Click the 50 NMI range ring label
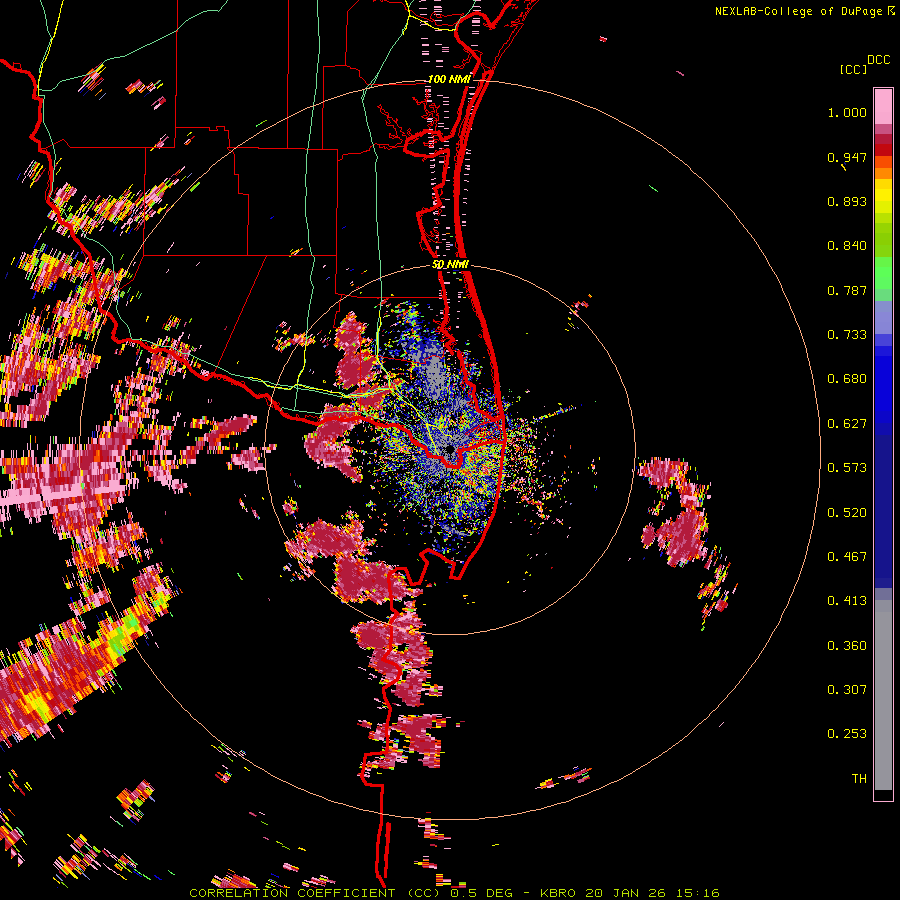This screenshot has height=900, width=900. (451, 265)
